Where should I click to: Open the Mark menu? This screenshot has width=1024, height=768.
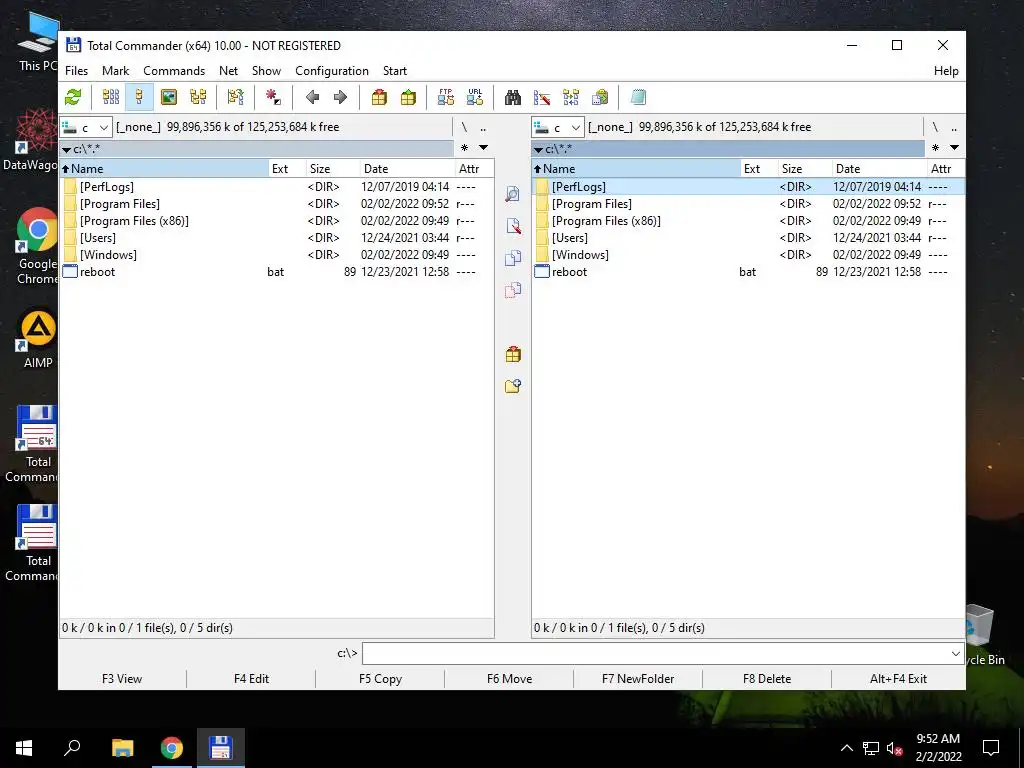point(116,71)
